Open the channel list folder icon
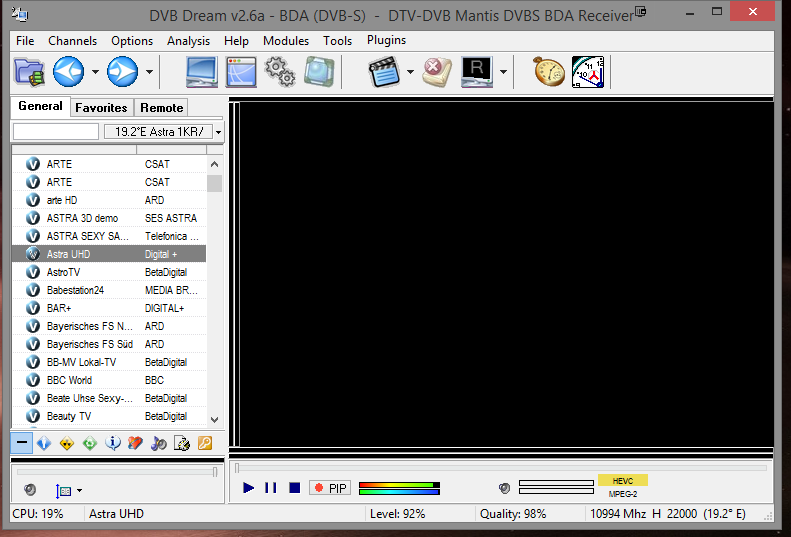791x537 pixels. pyautogui.click(x=29, y=72)
